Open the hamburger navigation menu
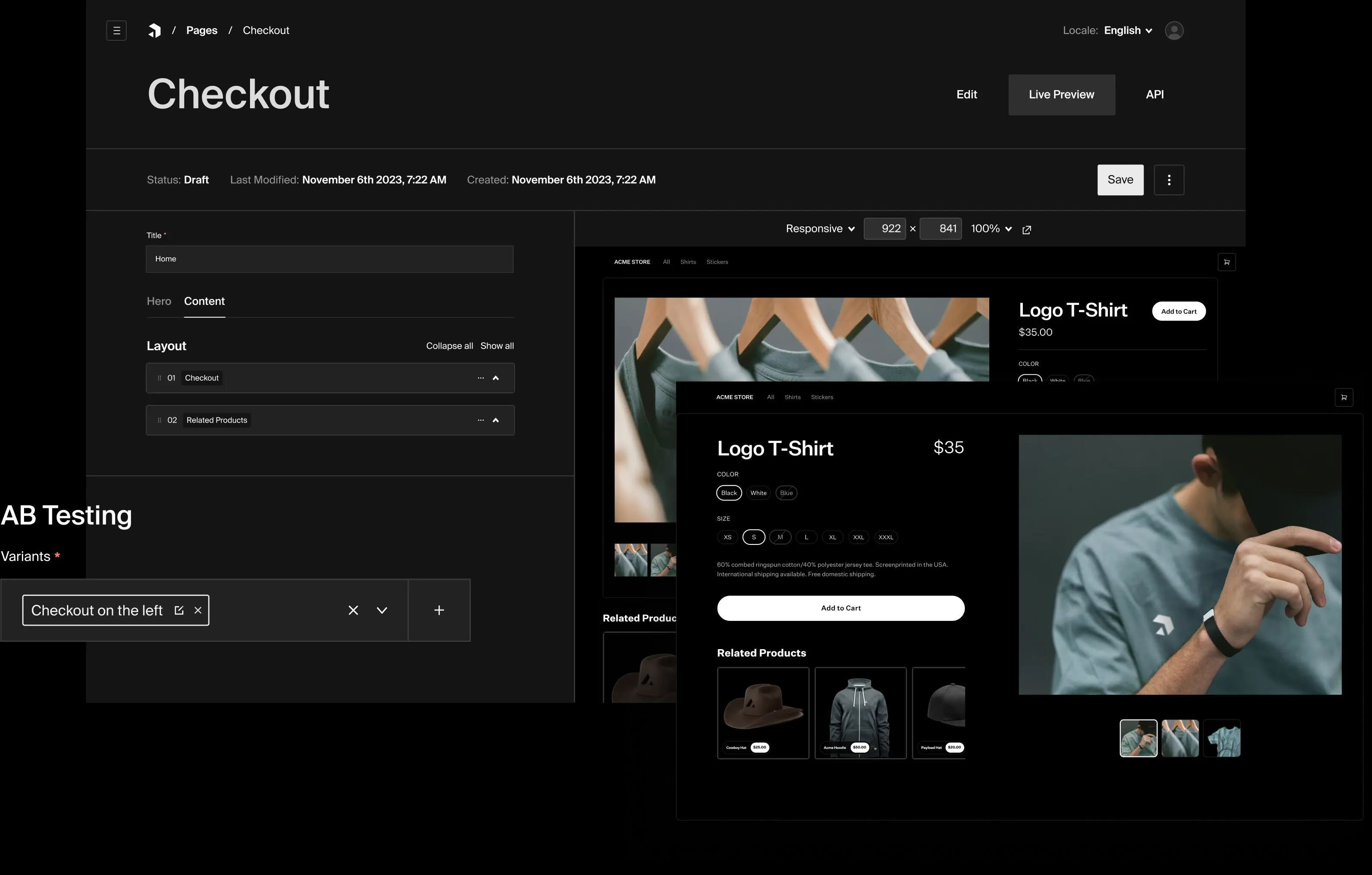 click(116, 30)
